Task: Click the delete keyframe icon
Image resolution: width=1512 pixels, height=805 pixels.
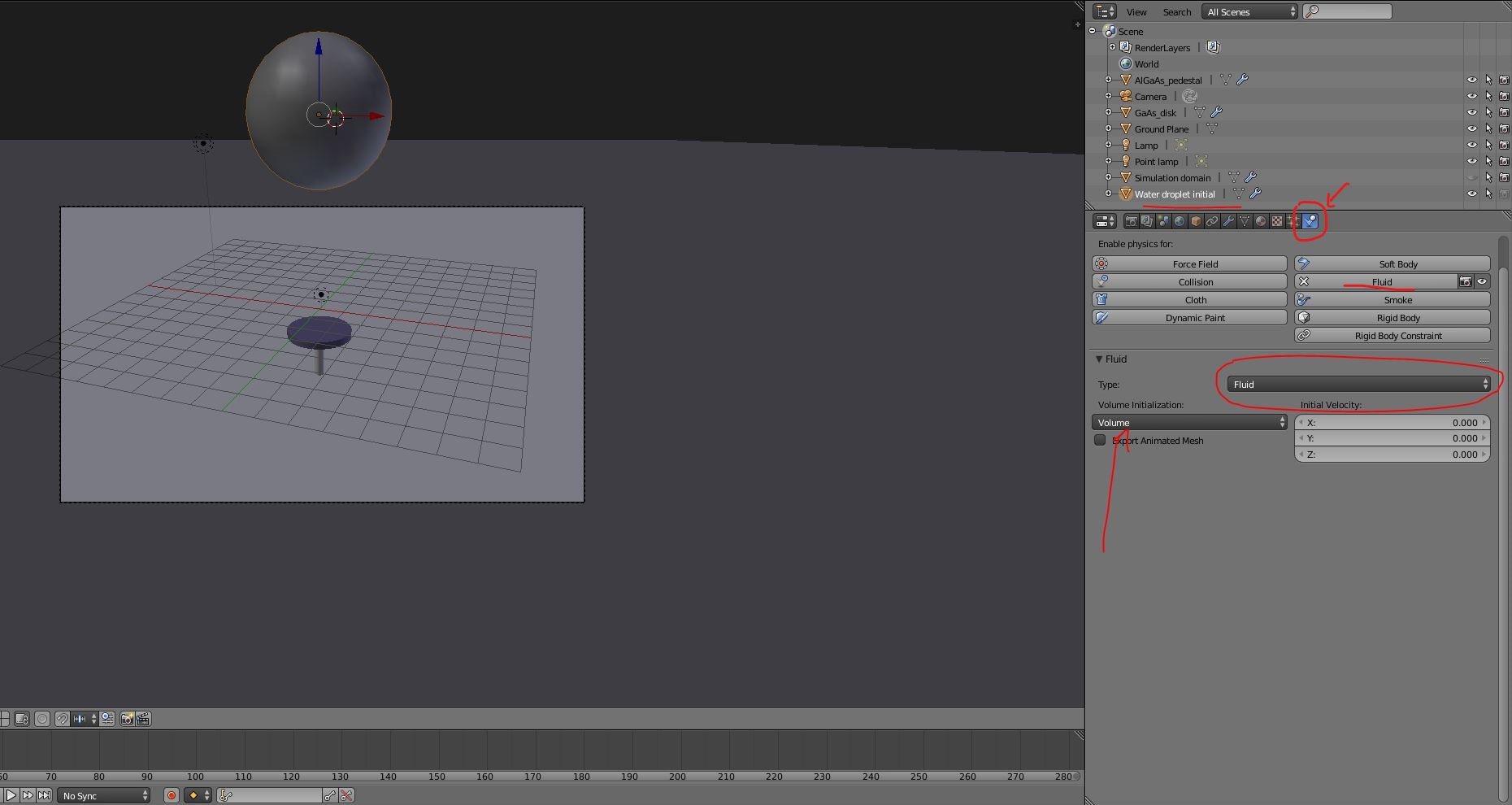Action: pos(347,795)
